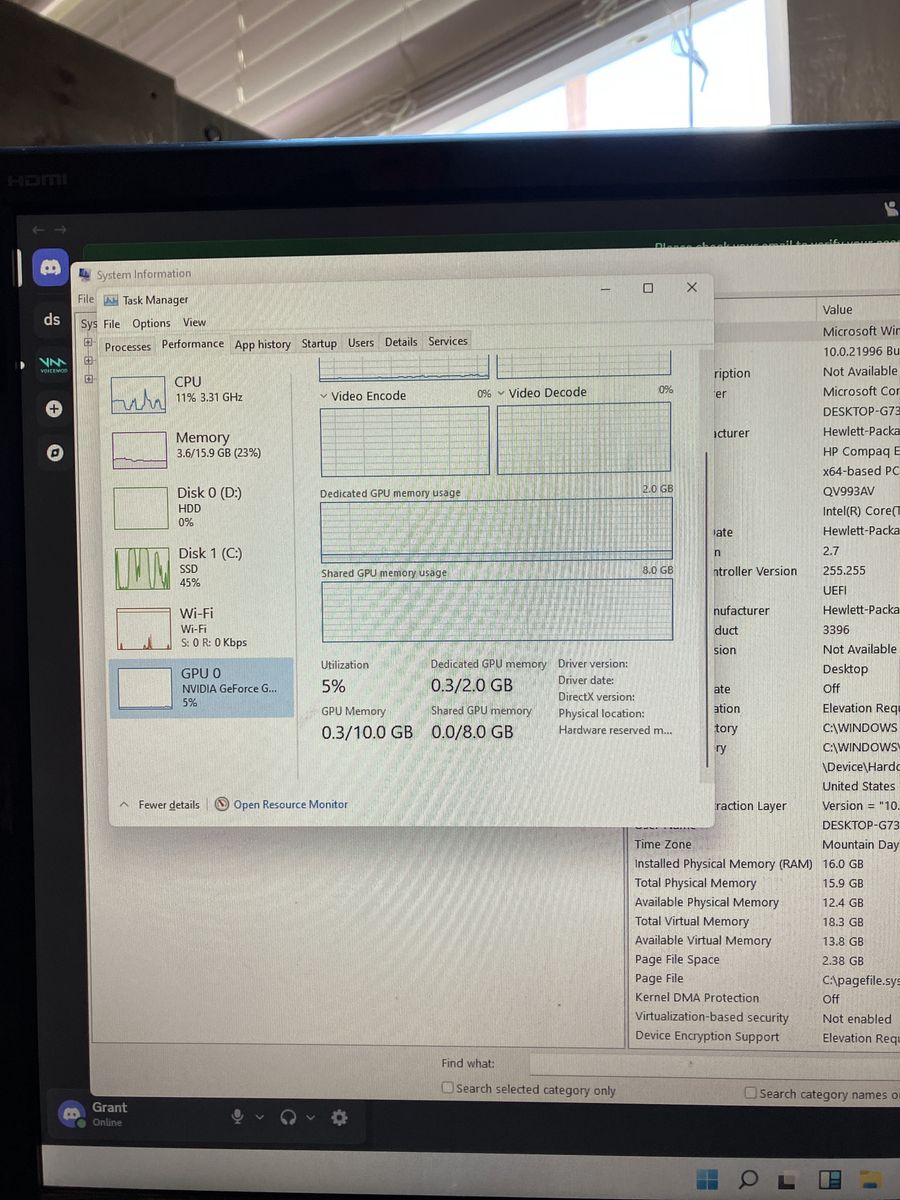Select the Memory performance thumbnail
The height and width of the screenshot is (1200, 900).
click(x=200, y=445)
